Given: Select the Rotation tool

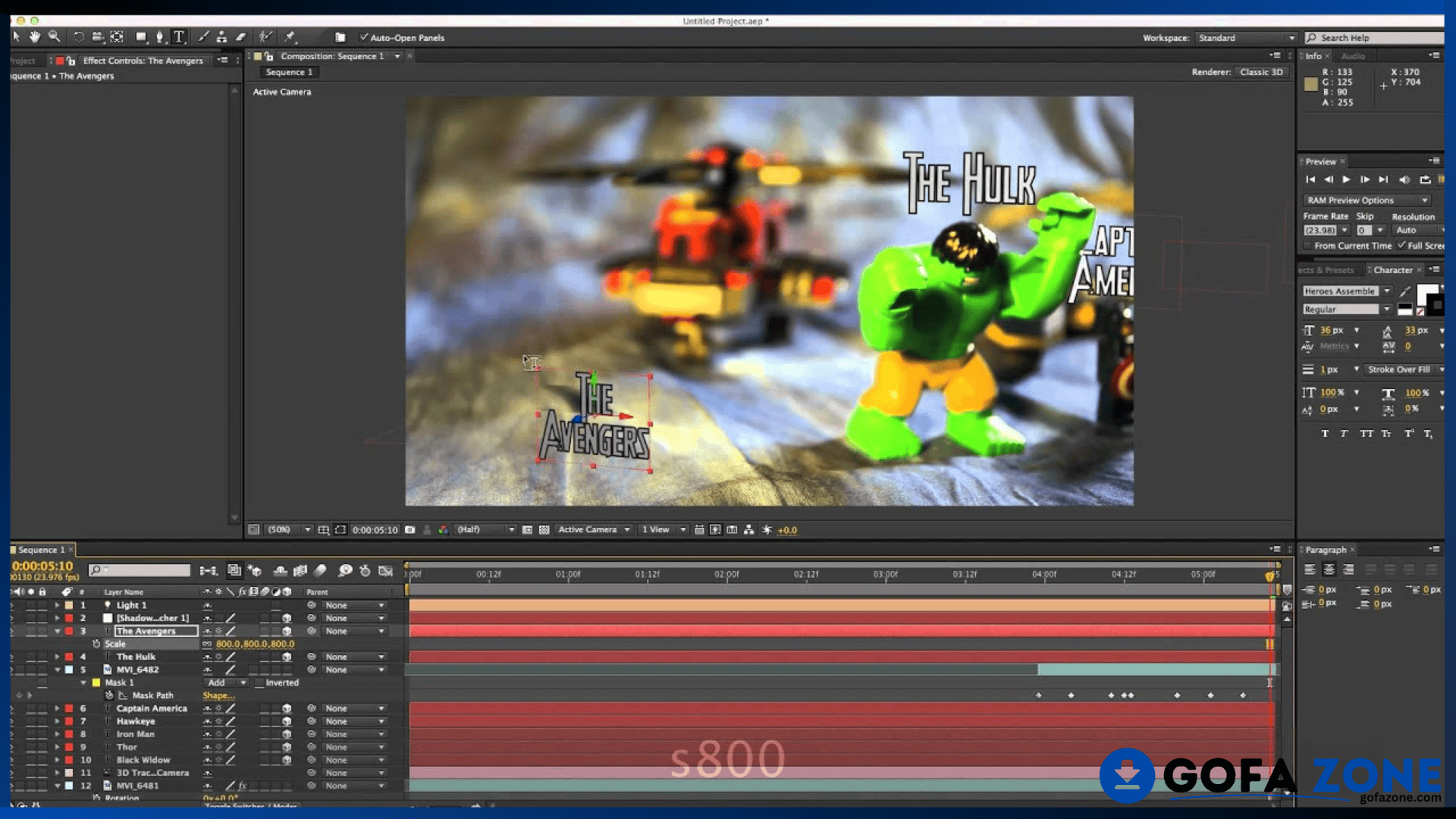Looking at the screenshot, I should (x=78, y=36).
